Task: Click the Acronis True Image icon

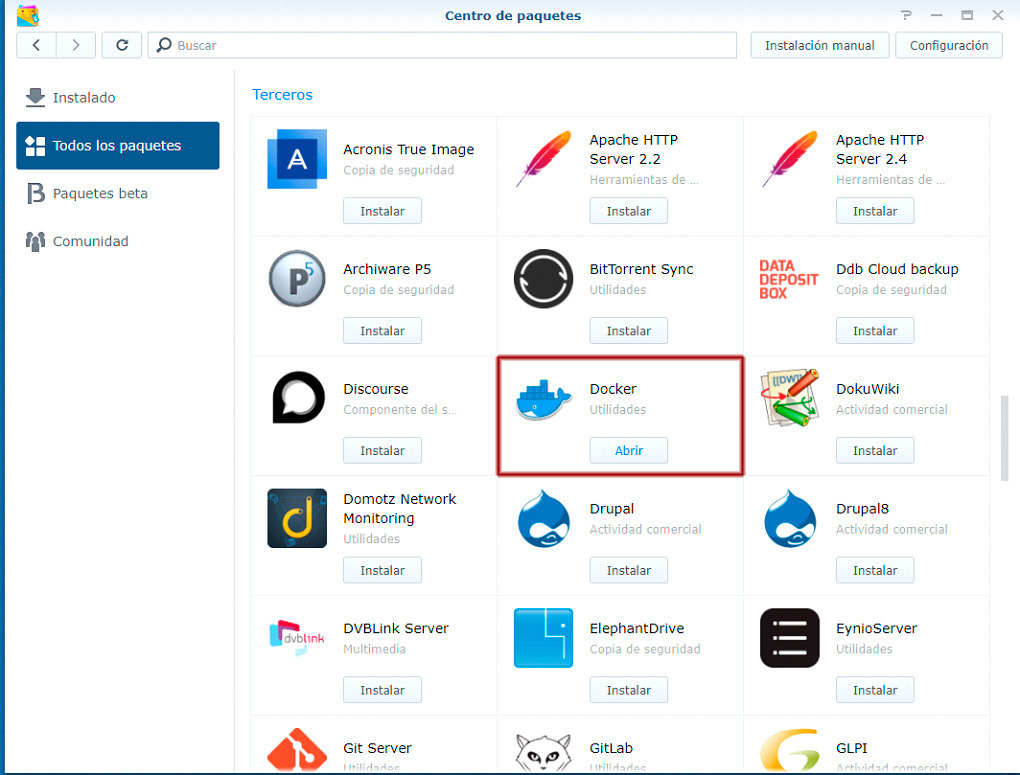Action: (x=297, y=159)
